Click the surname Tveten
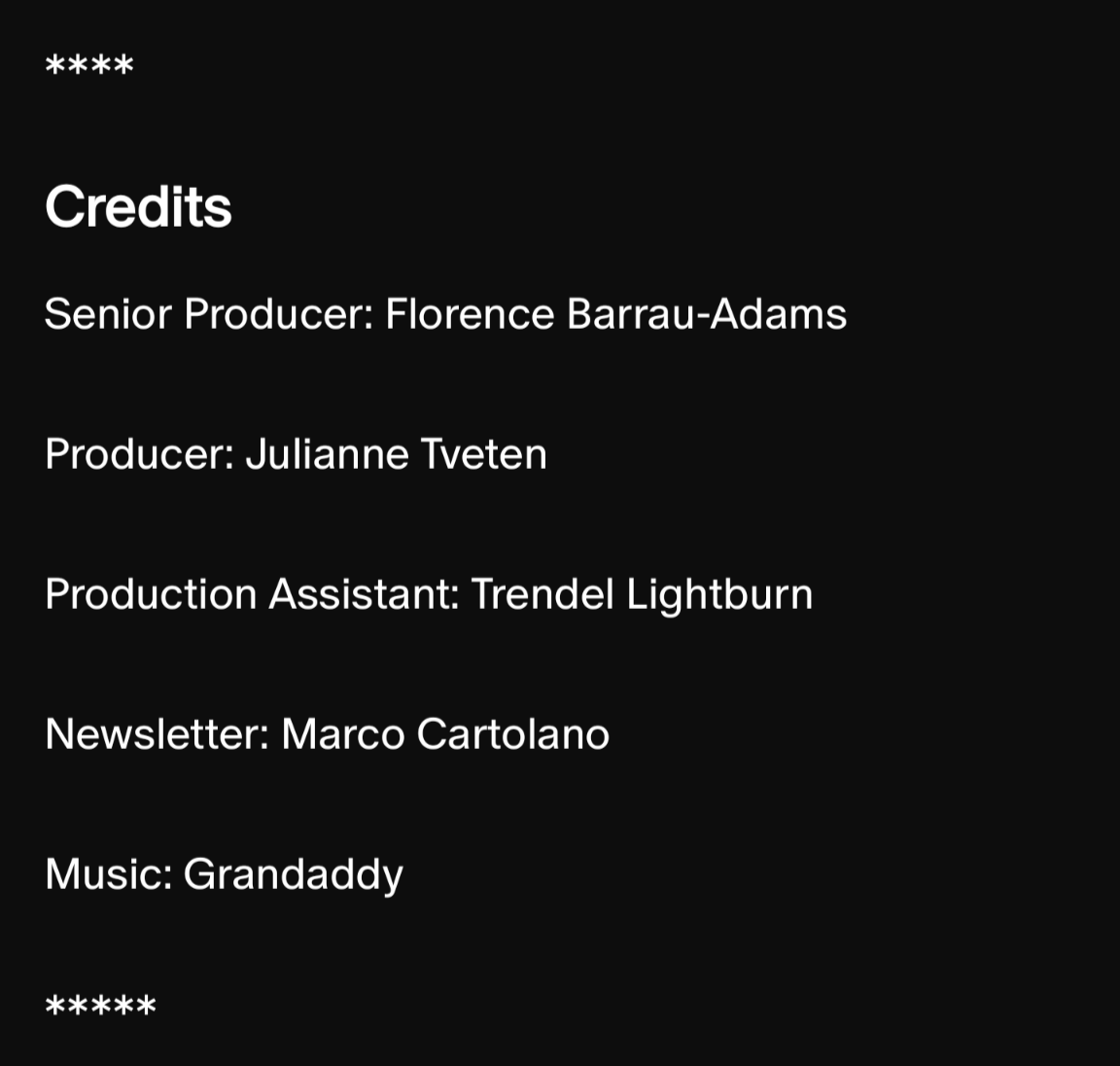 coord(483,454)
